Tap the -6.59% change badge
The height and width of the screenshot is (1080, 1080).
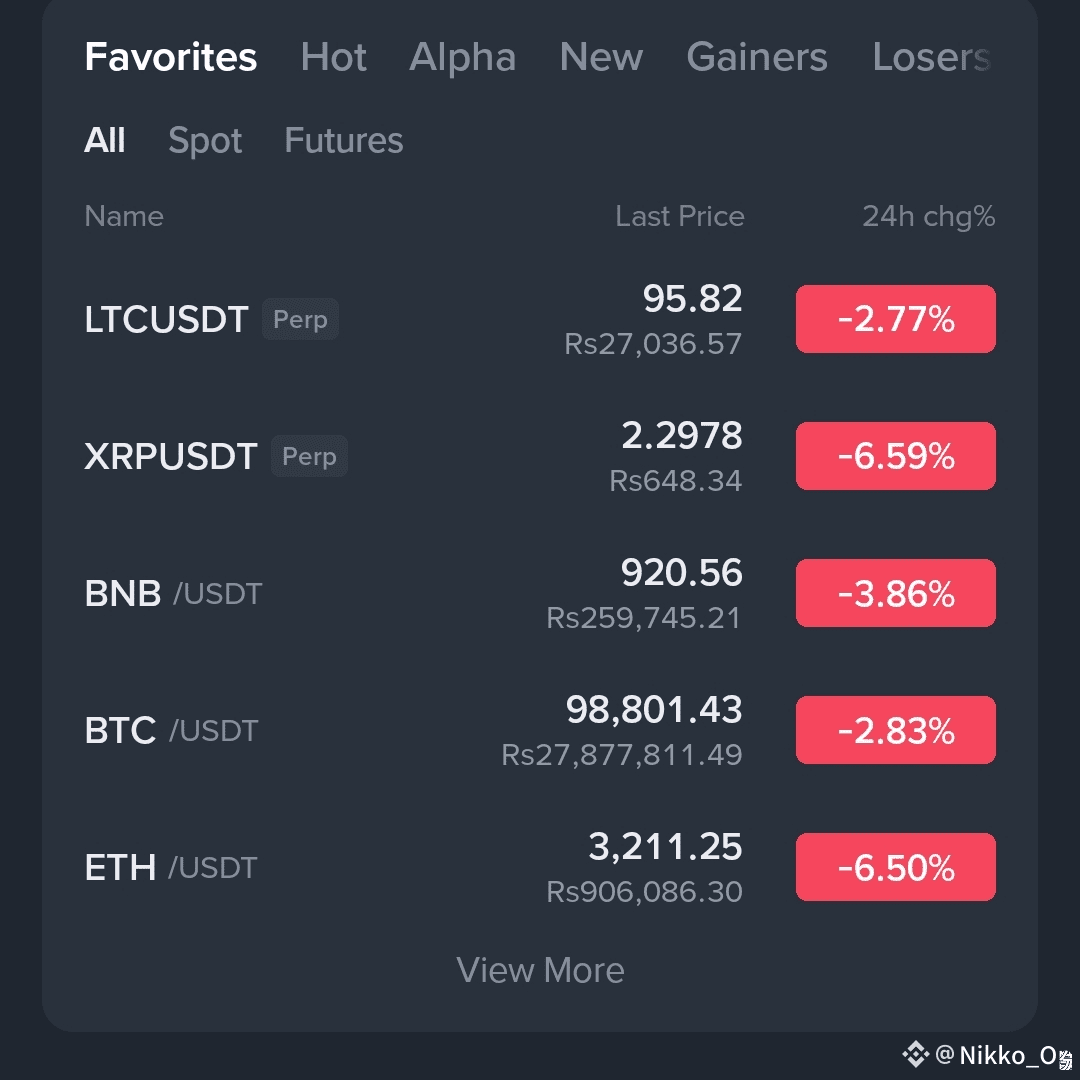coord(895,457)
